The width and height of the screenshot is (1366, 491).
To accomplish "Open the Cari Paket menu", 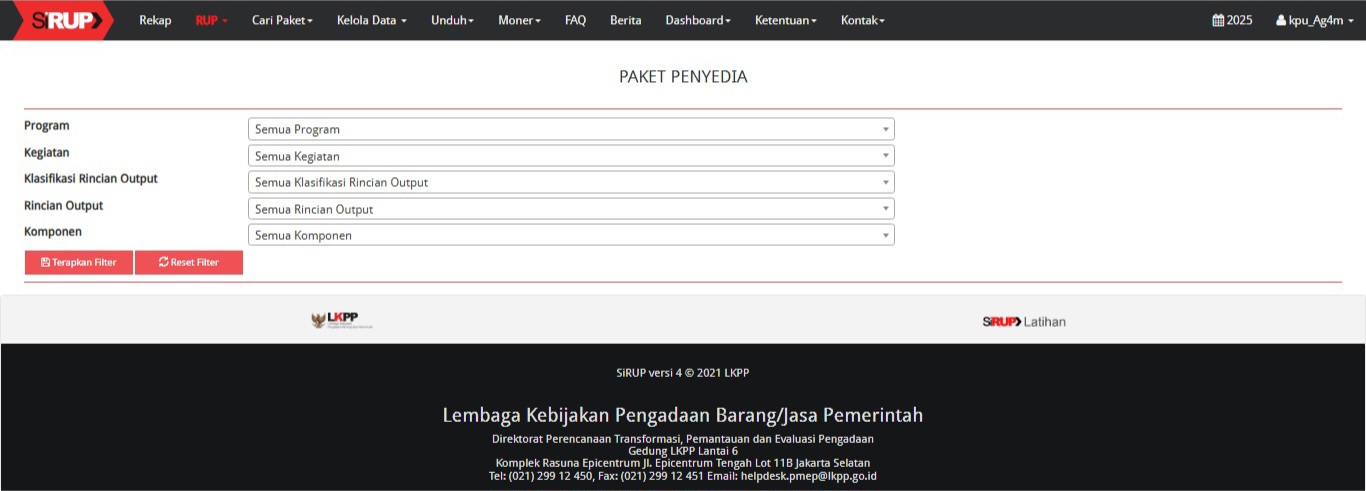I will (282, 20).
